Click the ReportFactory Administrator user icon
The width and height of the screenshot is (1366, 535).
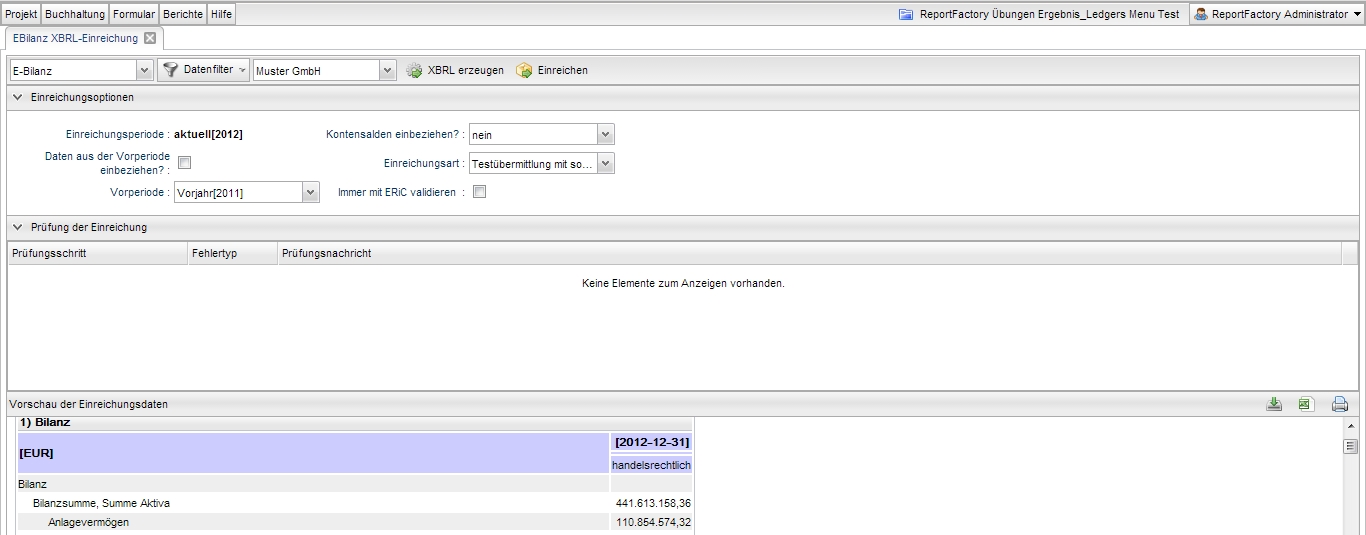(x=1201, y=14)
